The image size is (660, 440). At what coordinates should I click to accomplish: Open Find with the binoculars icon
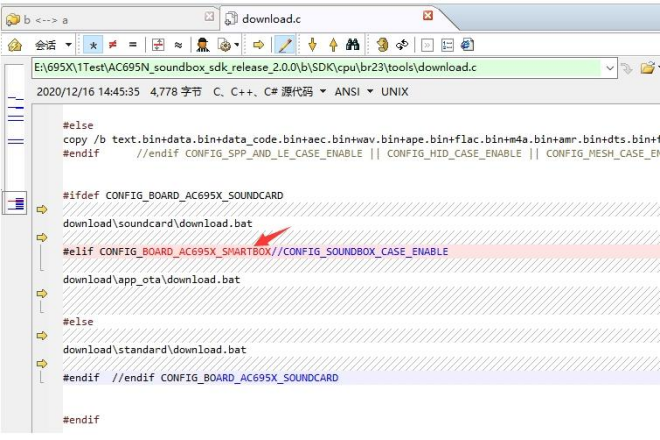[353, 45]
